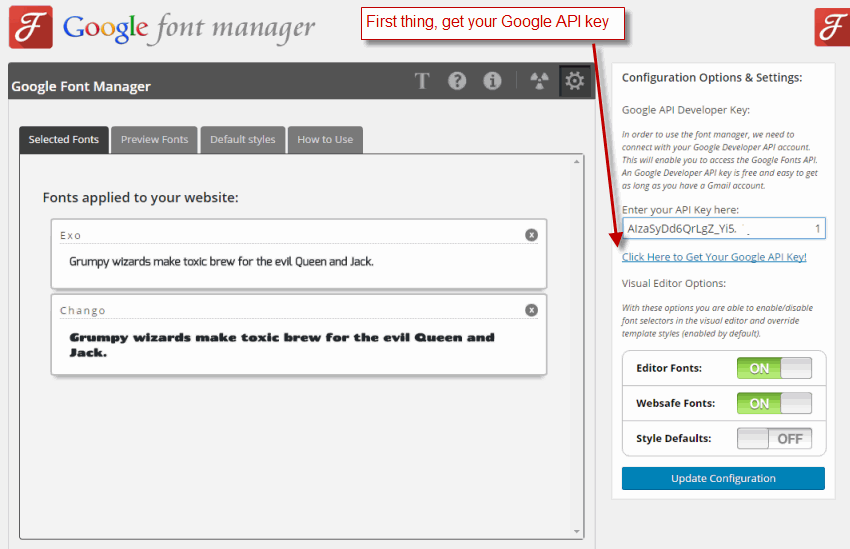This screenshot has width=850, height=549.
Task: Toggle the Websafe Fonts switch
Action: coord(774,403)
